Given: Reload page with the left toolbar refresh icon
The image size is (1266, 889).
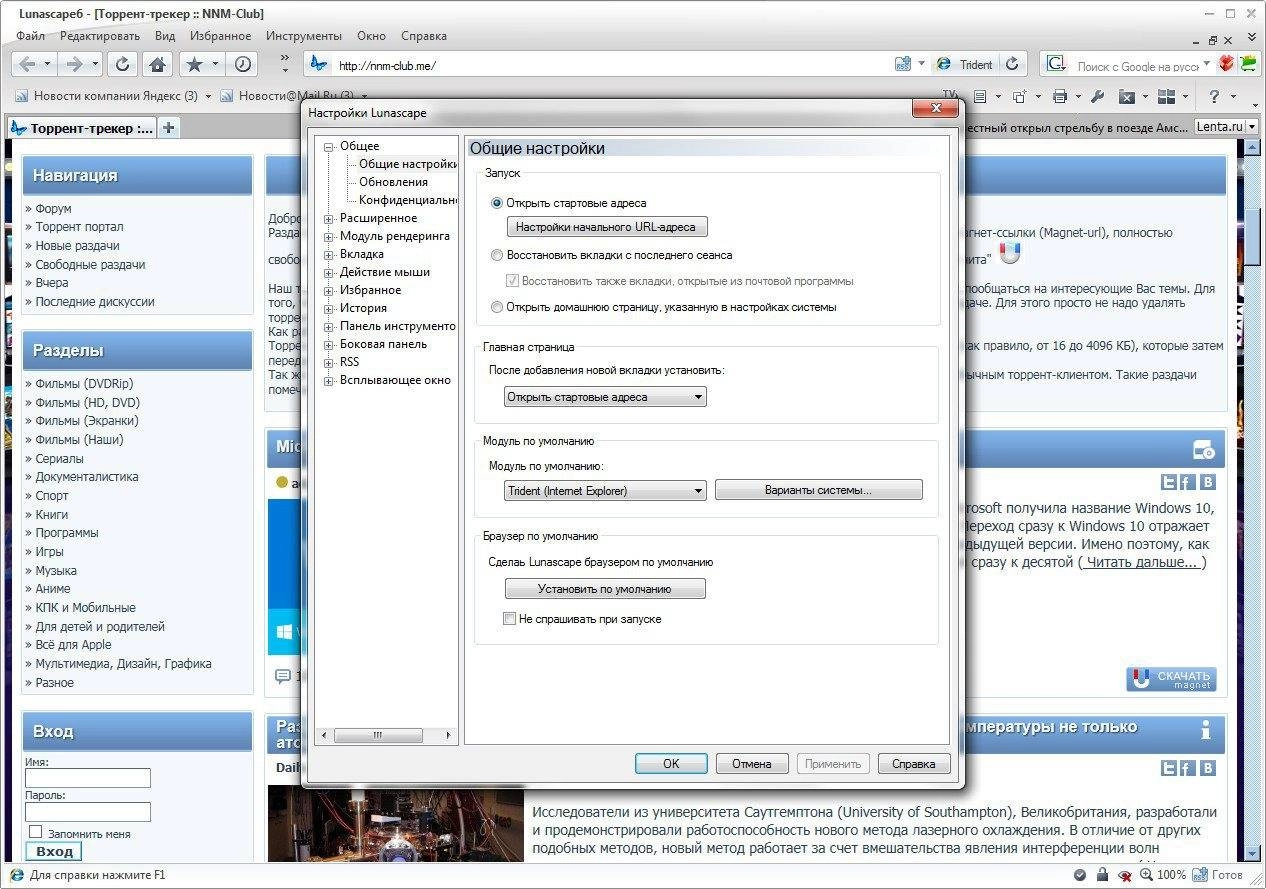Looking at the screenshot, I should 122,64.
